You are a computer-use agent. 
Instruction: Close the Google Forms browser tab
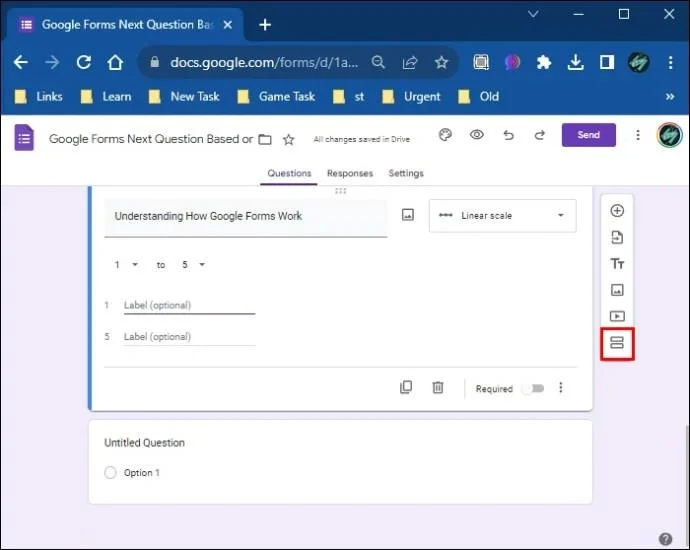tap(228, 25)
